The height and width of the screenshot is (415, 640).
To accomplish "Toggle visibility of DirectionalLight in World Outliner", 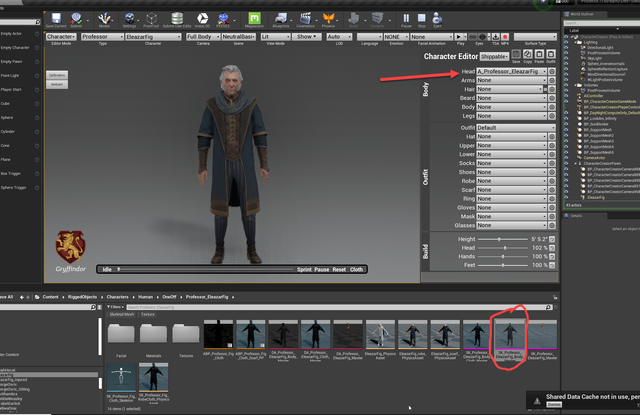I will [566, 47].
